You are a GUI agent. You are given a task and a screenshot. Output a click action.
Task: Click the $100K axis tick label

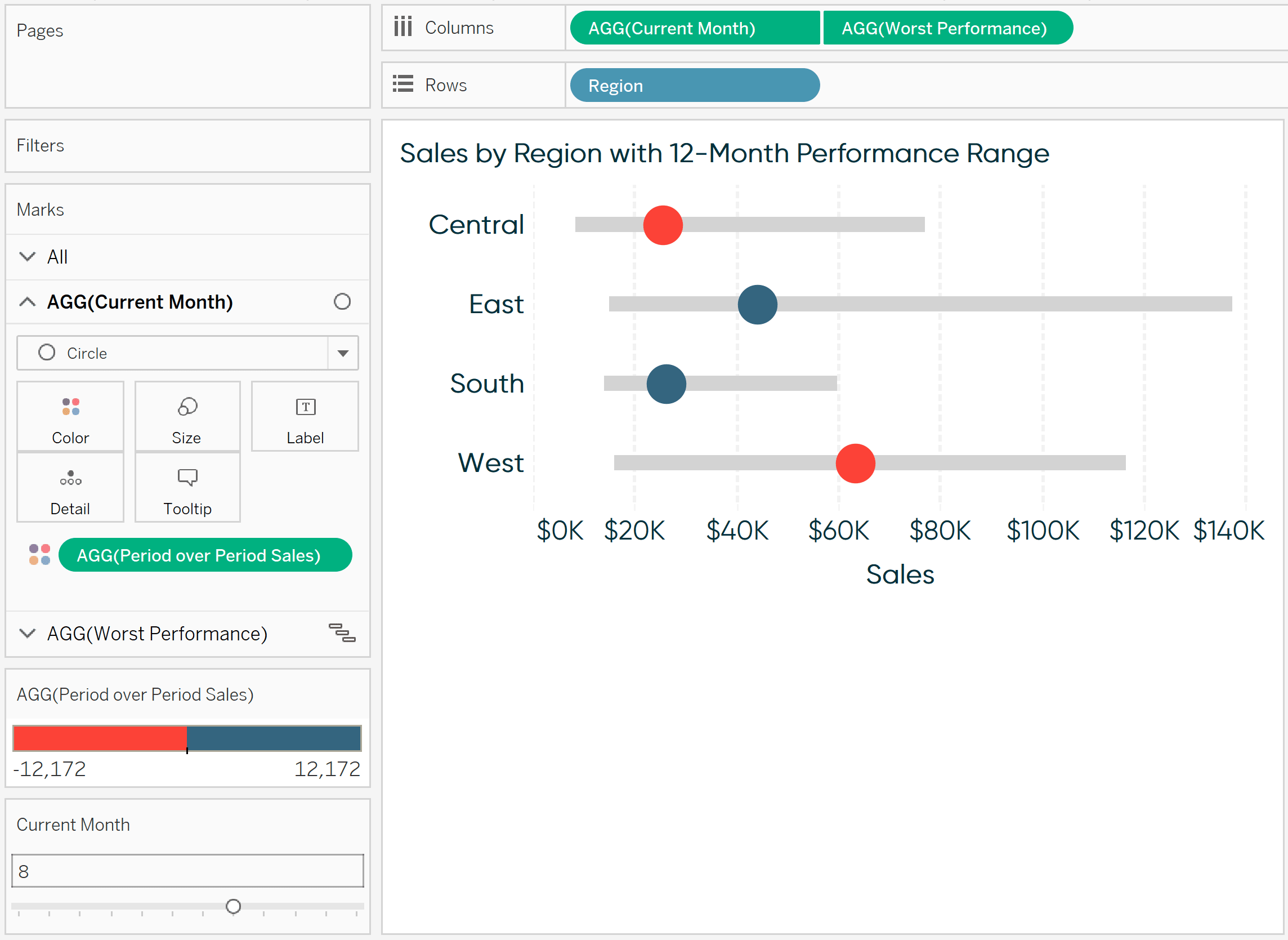pyautogui.click(x=1043, y=531)
